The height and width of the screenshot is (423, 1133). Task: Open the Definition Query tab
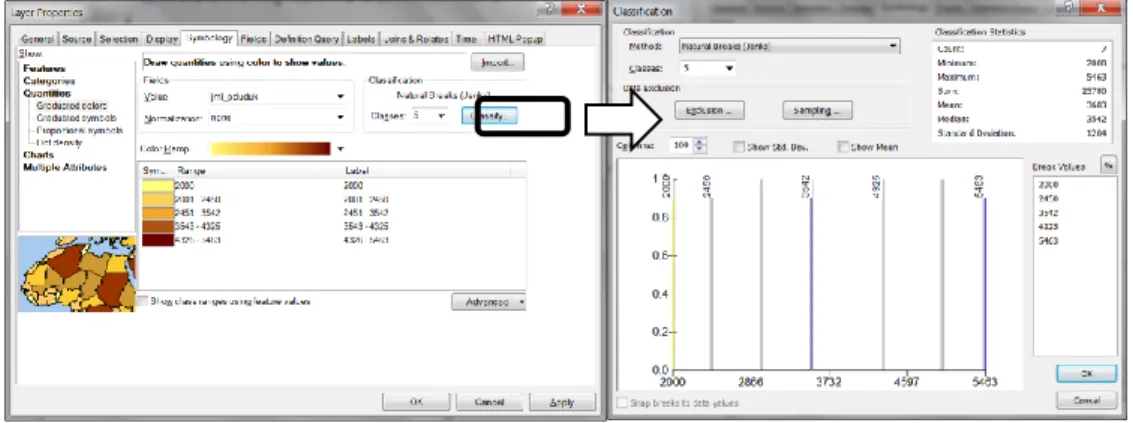307,39
